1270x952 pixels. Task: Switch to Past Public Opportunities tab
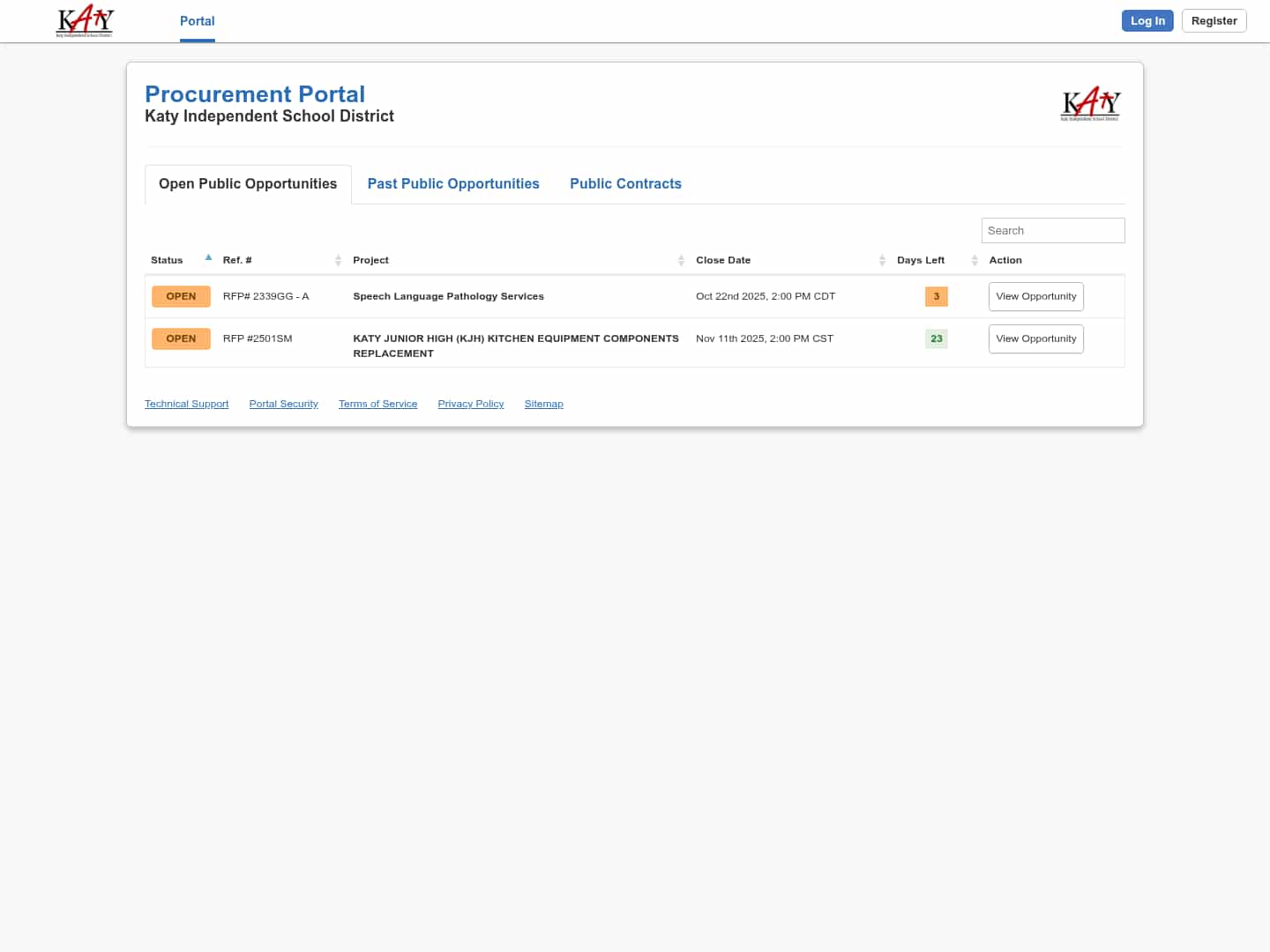[453, 183]
